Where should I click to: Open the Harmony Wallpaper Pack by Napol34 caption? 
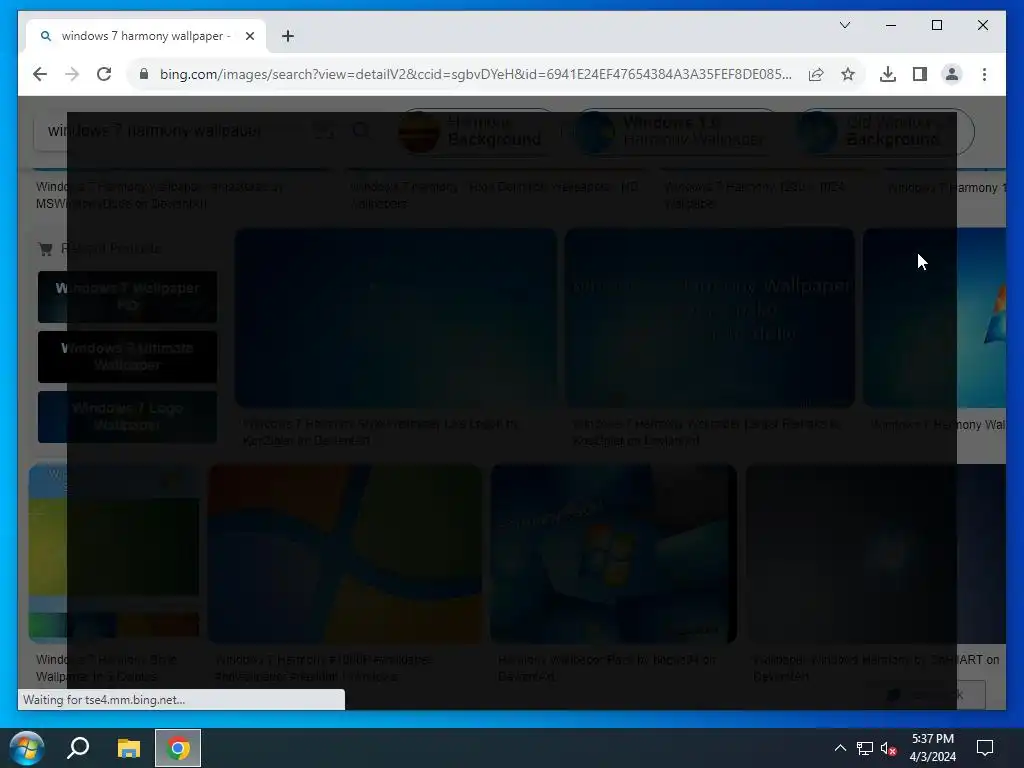click(607, 668)
